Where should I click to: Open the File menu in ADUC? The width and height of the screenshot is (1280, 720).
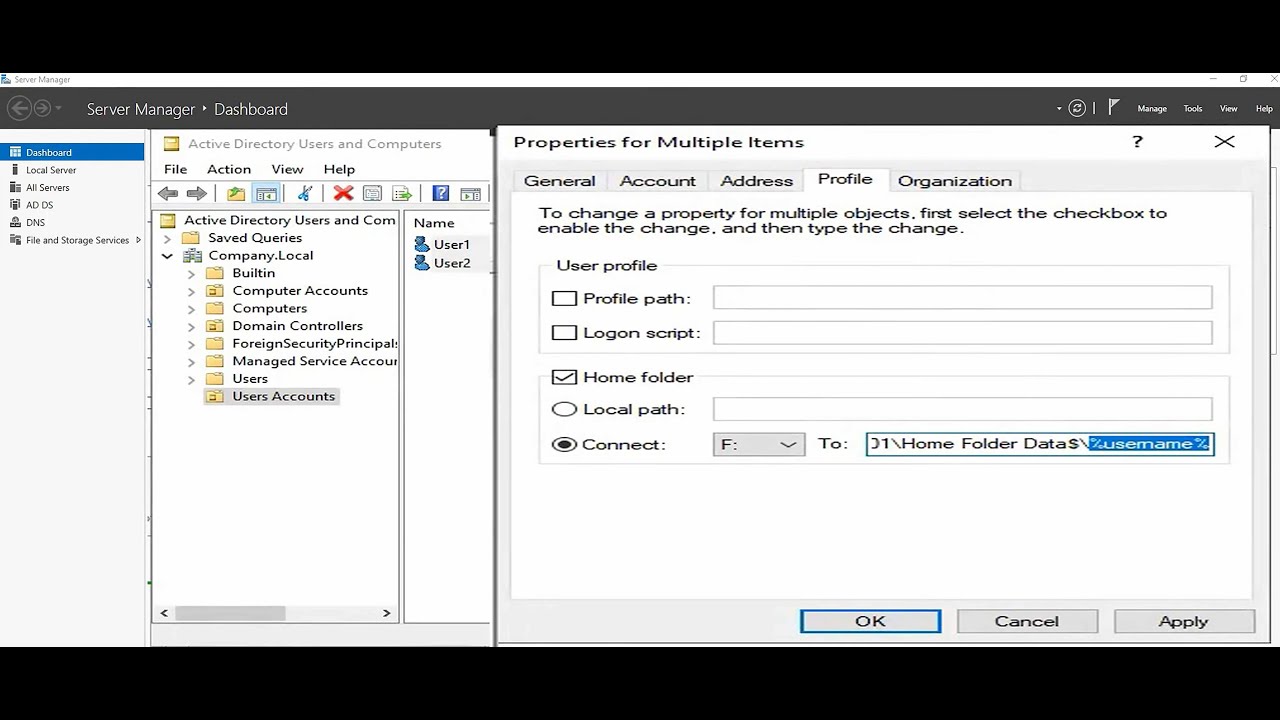tap(175, 169)
